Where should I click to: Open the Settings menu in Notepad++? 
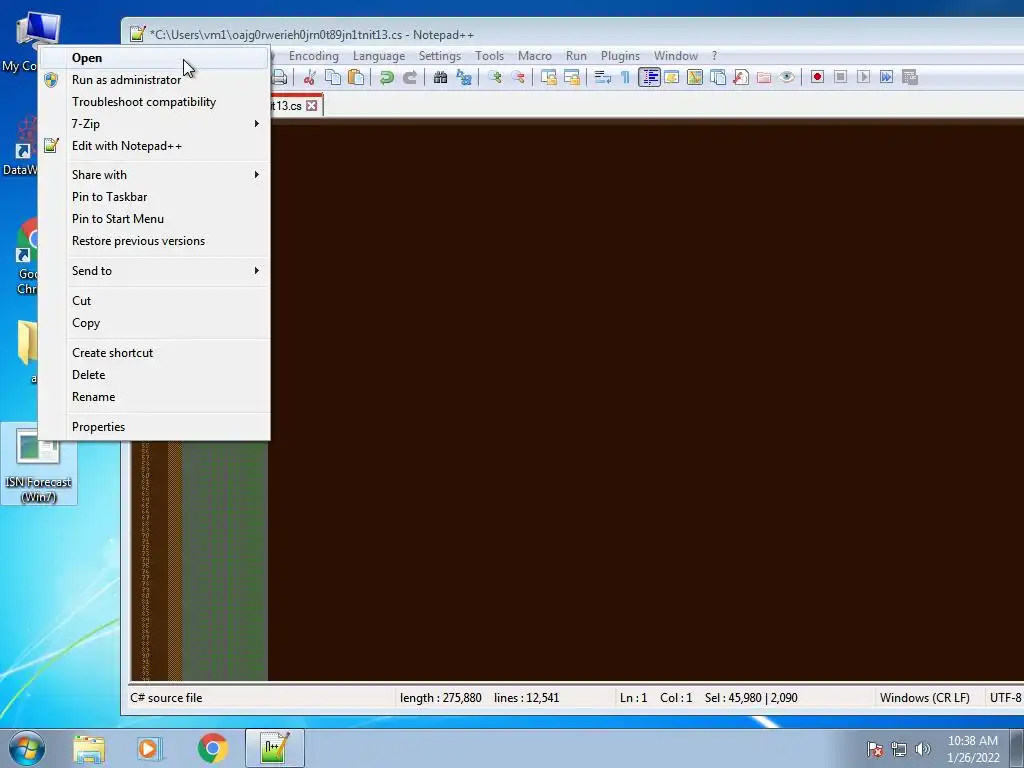440,56
